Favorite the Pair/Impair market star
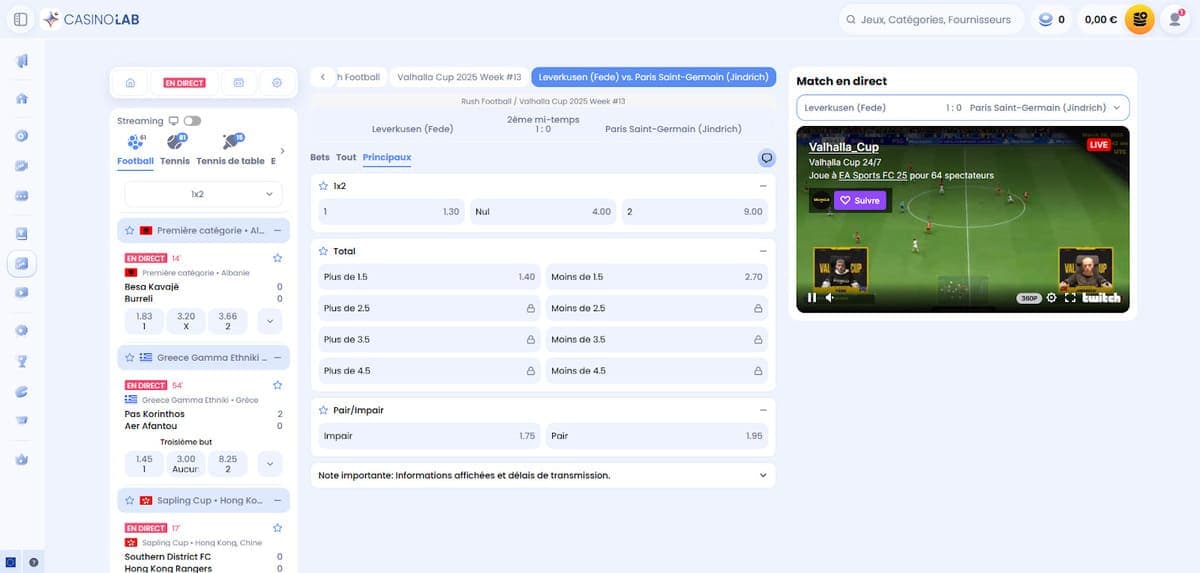1200x573 pixels. (x=323, y=410)
